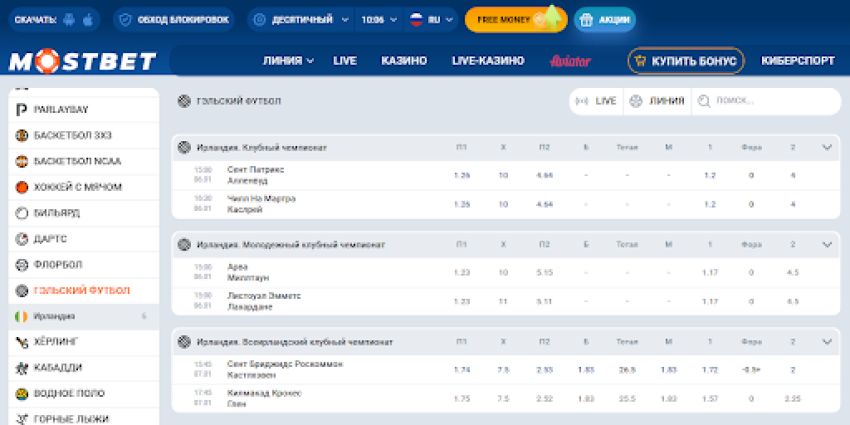Open the RU language dropdown
Viewport: 850px width, 425px height.
[x=432, y=20]
